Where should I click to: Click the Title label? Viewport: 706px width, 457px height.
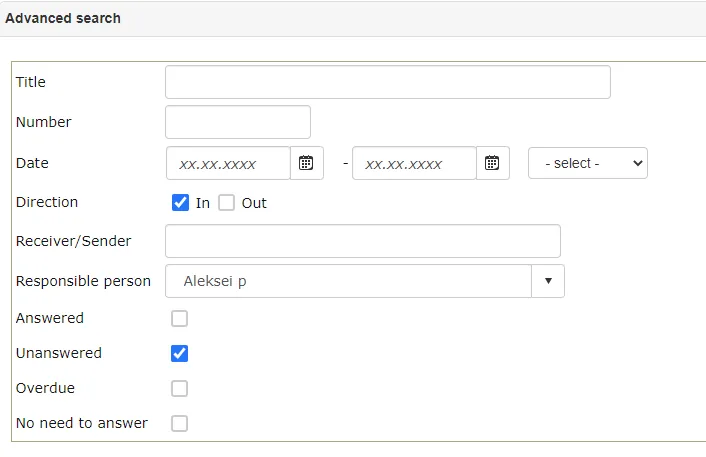tap(31, 82)
